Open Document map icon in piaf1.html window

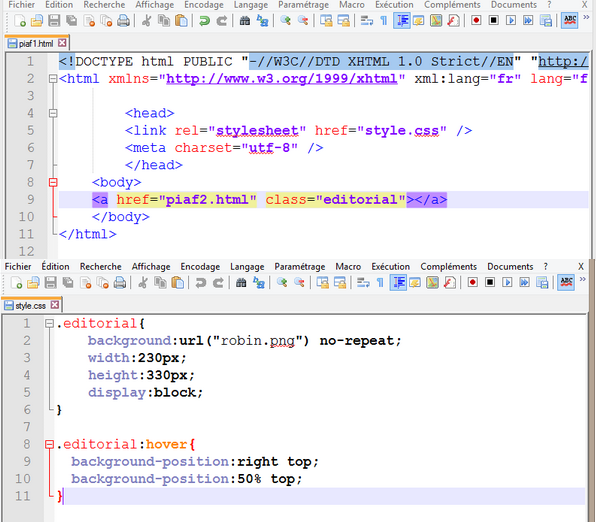coord(436,21)
